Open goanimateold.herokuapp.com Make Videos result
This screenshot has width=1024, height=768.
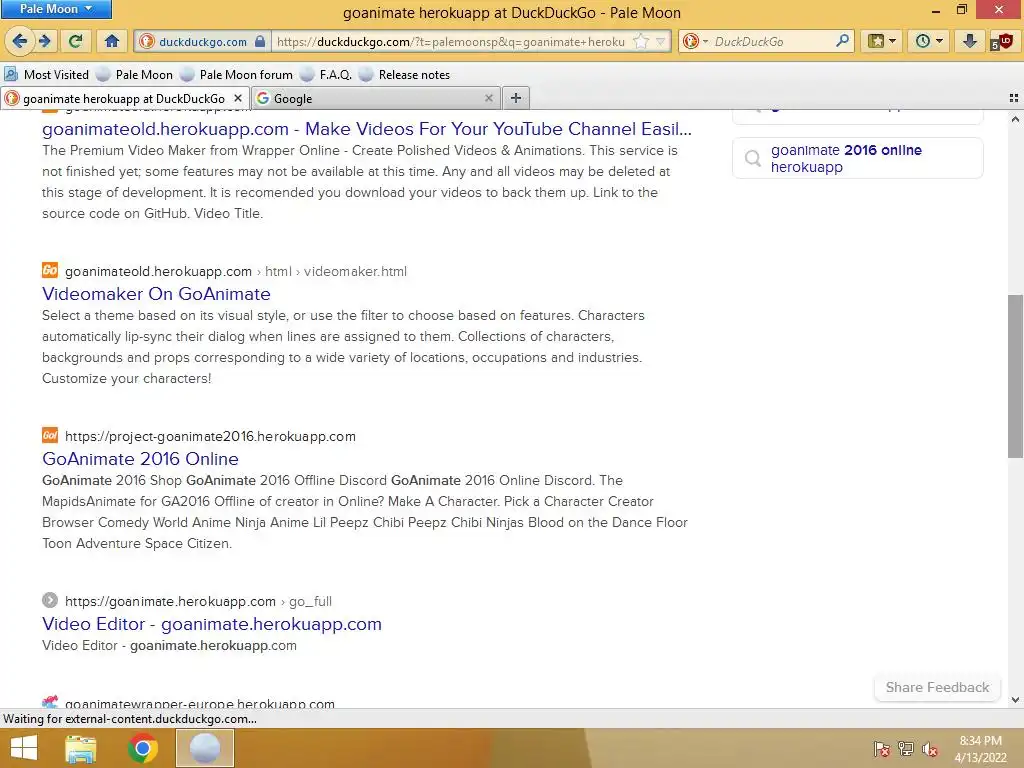366,129
